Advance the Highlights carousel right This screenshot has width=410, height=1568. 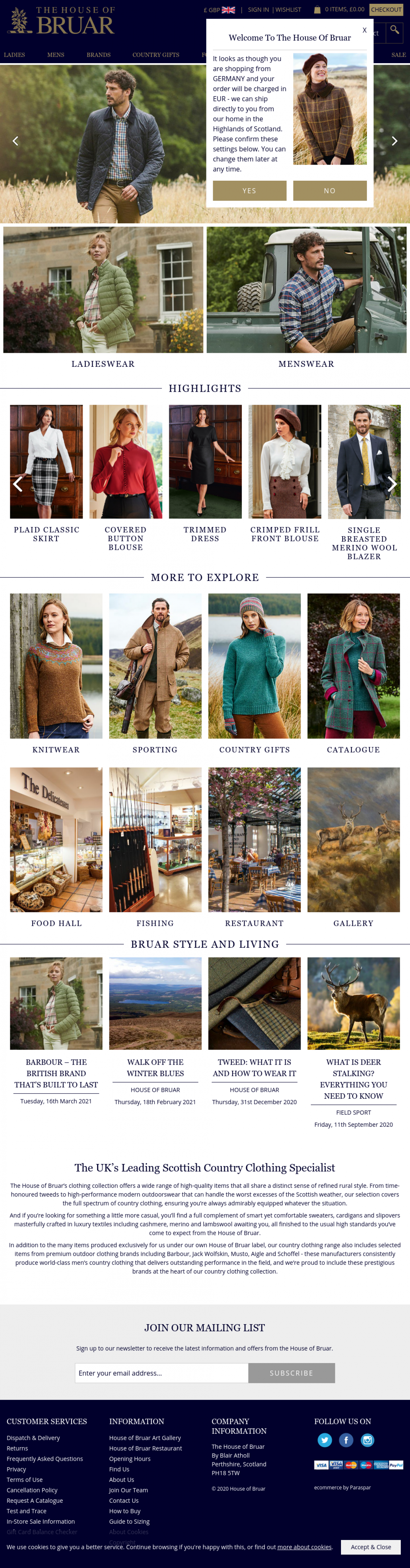[x=392, y=485]
